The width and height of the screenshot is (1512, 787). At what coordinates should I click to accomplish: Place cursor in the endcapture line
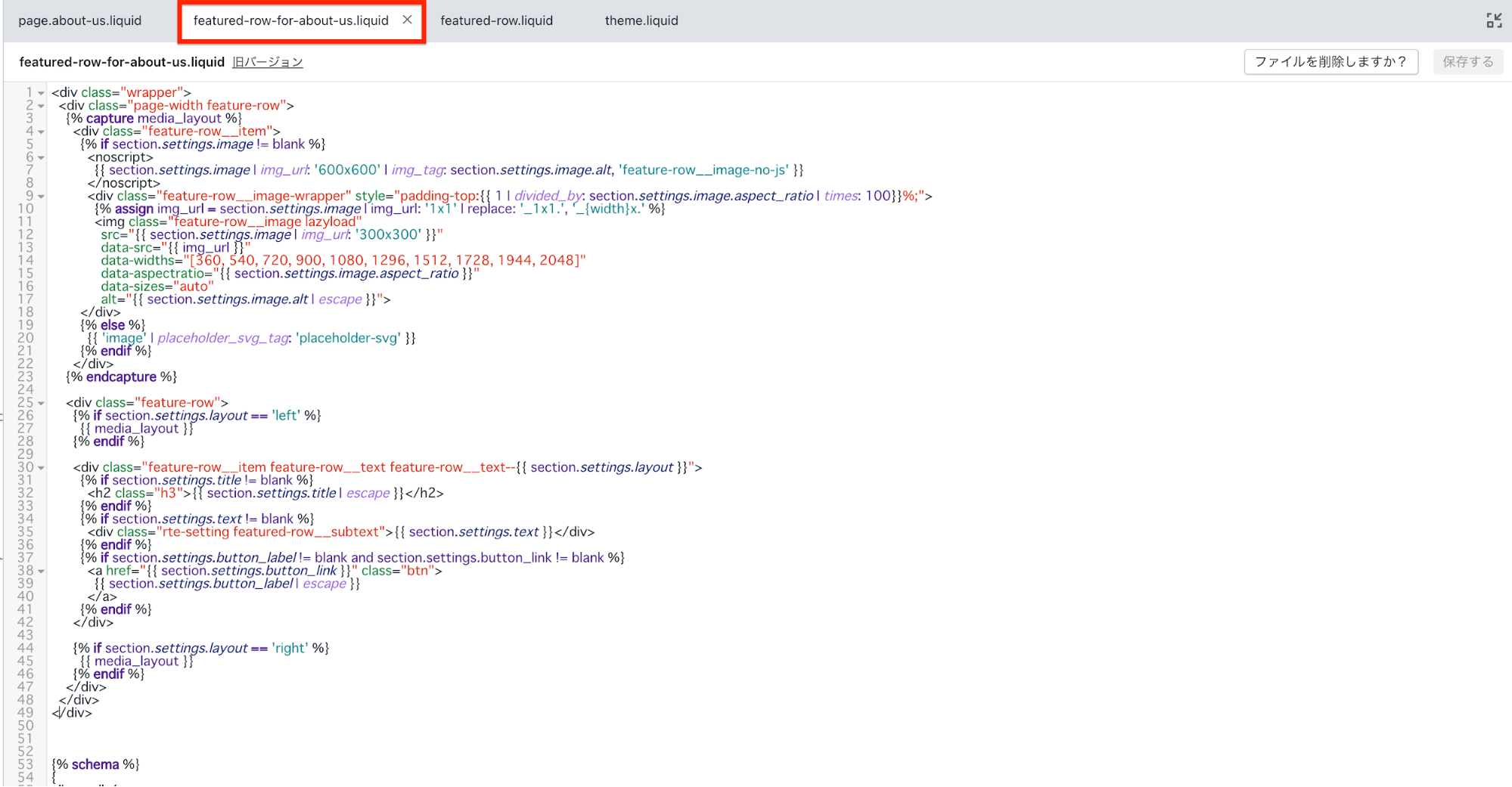(x=121, y=376)
